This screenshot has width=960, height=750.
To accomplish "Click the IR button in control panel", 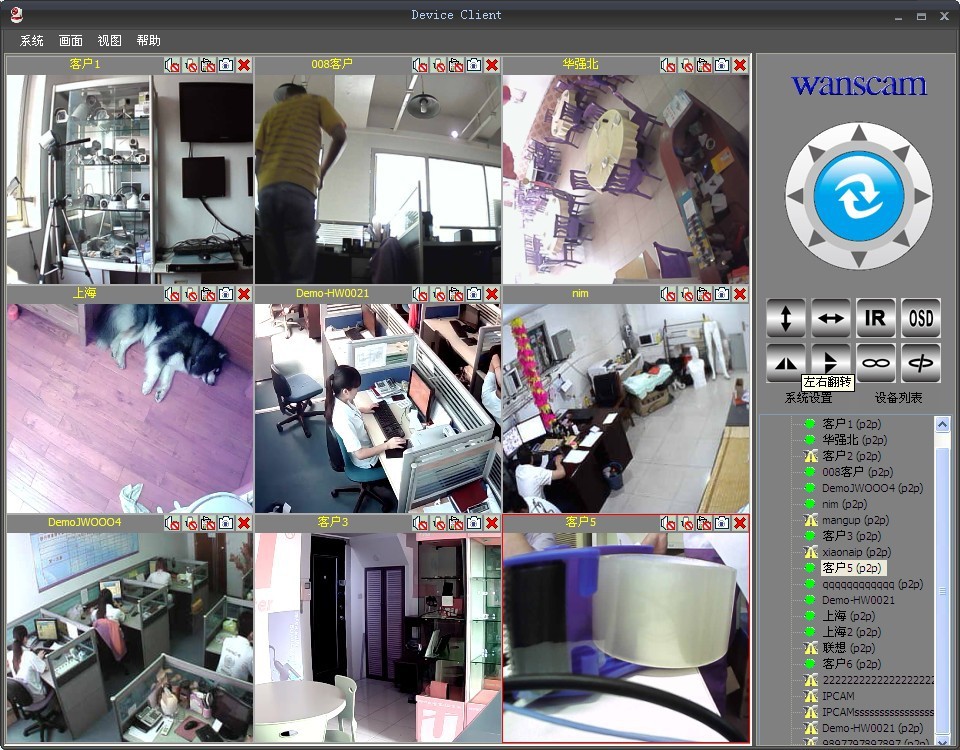I will pyautogui.click(x=875, y=318).
